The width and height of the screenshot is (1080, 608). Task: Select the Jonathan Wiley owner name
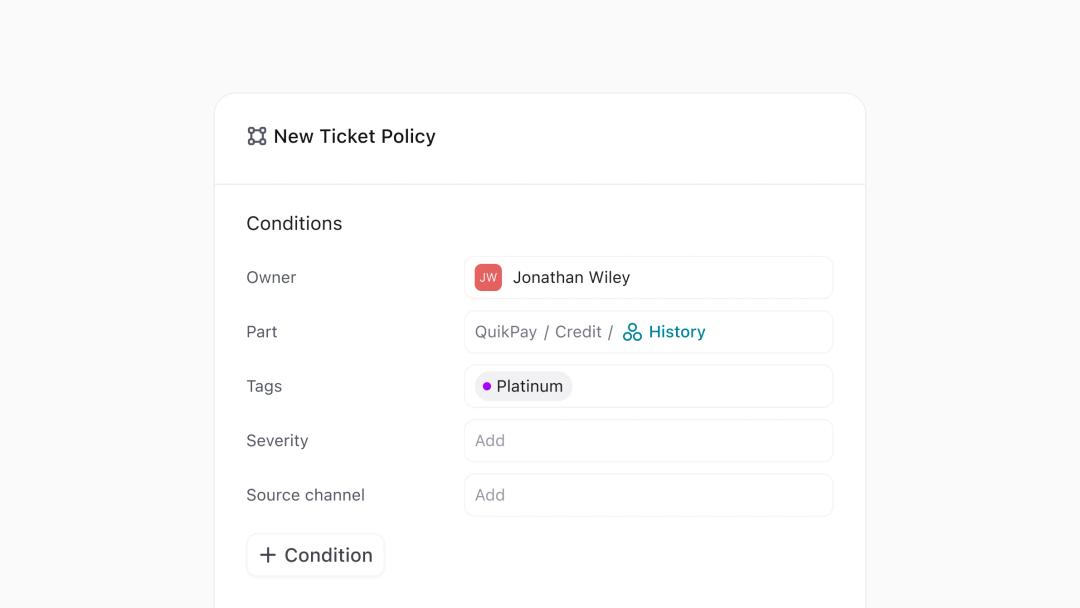click(571, 278)
